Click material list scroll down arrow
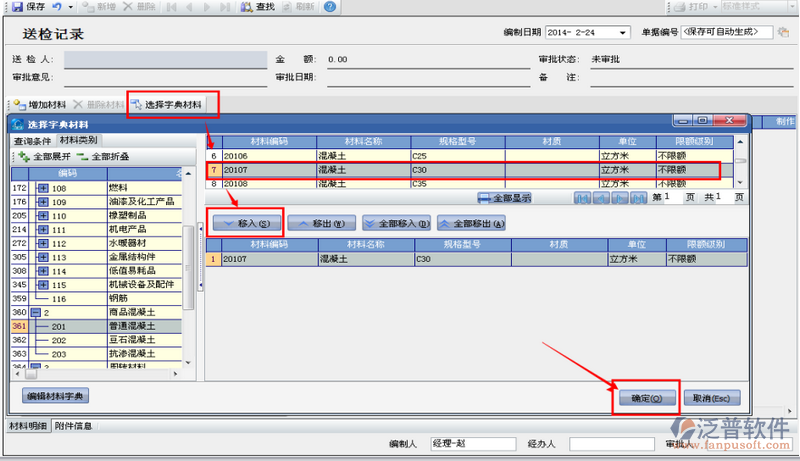 tap(740, 183)
